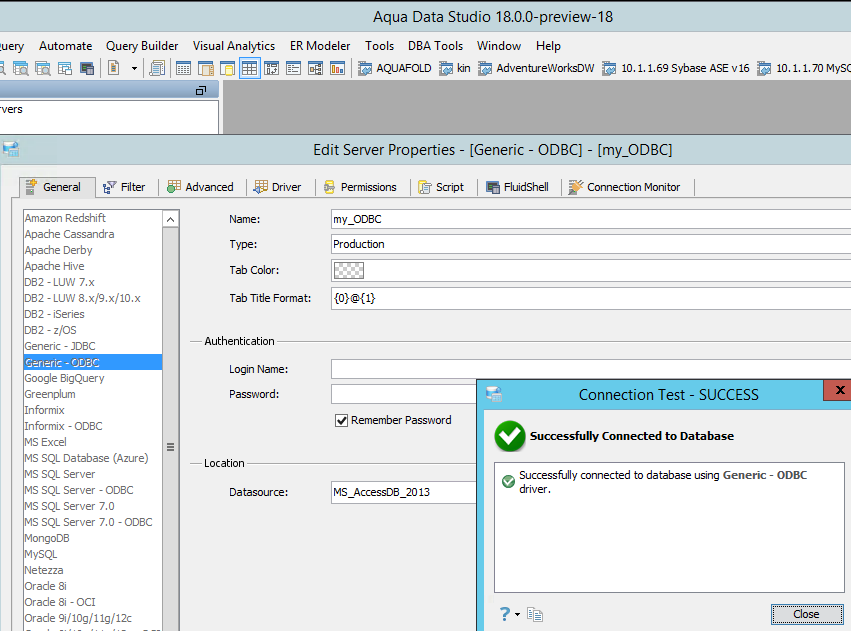Select the highlighted Generic - ODBC entry
Image resolution: width=851 pixels, height=631 pixels.
coord(93,362)
